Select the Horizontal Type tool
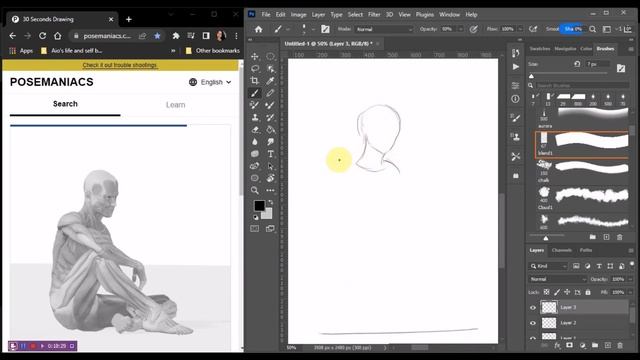This screenshot has width=640, height=360. click(x=270, y=154)
